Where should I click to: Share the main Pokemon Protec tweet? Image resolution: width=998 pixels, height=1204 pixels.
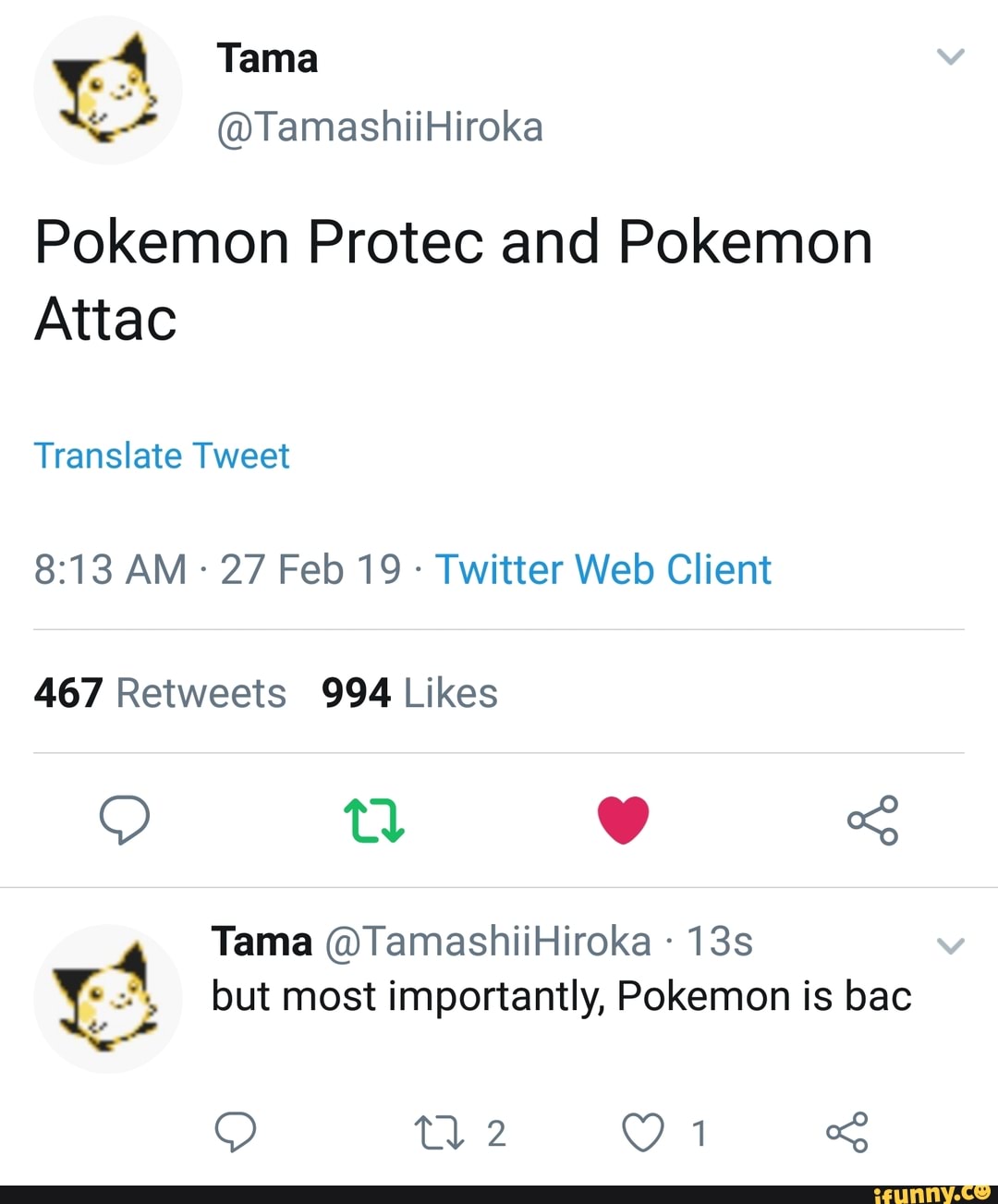pos(872,820)
